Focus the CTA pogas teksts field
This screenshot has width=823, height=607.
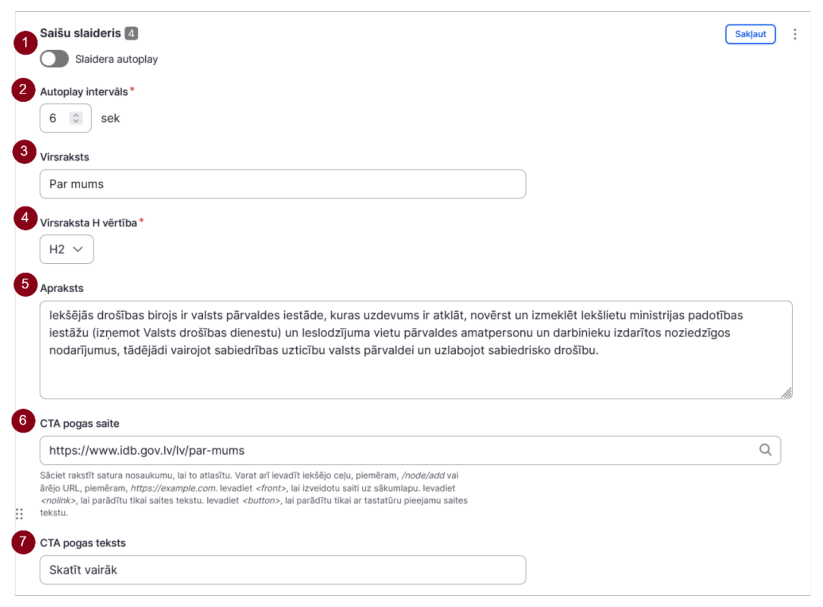tap(283, 570)
